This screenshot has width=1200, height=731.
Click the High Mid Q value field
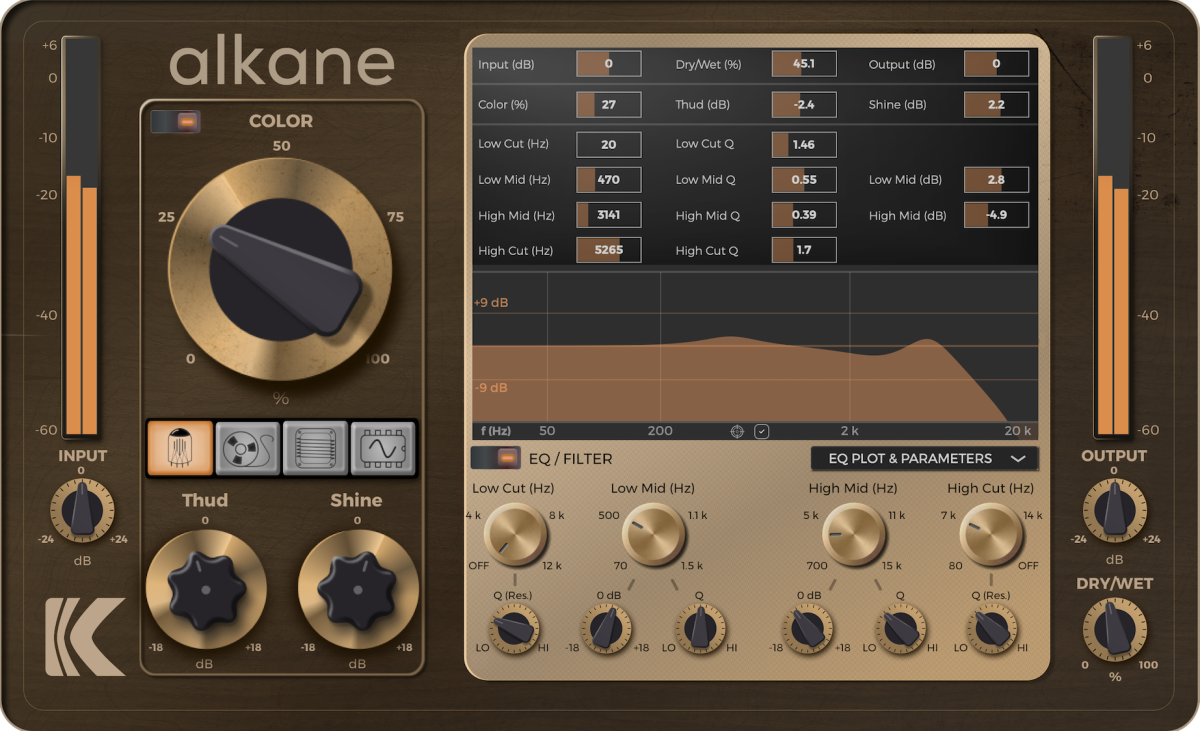coord(804,215)
